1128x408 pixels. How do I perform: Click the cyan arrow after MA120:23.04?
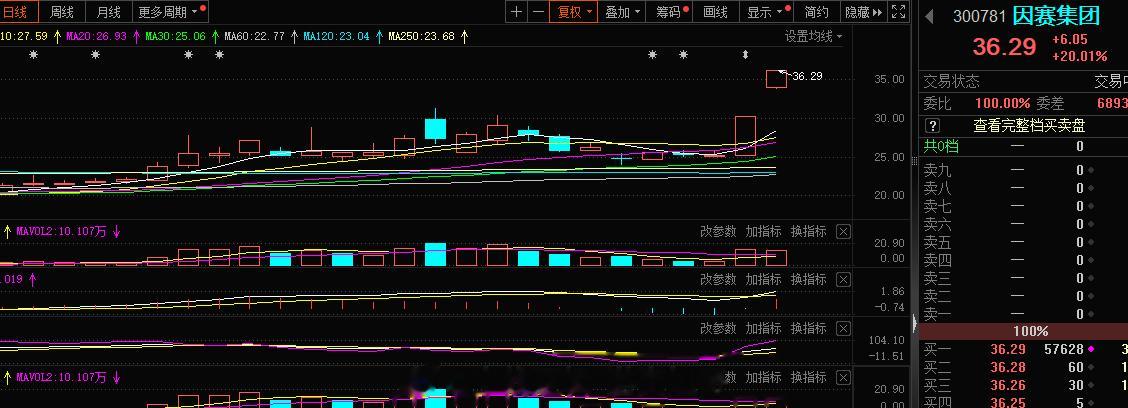378,36
